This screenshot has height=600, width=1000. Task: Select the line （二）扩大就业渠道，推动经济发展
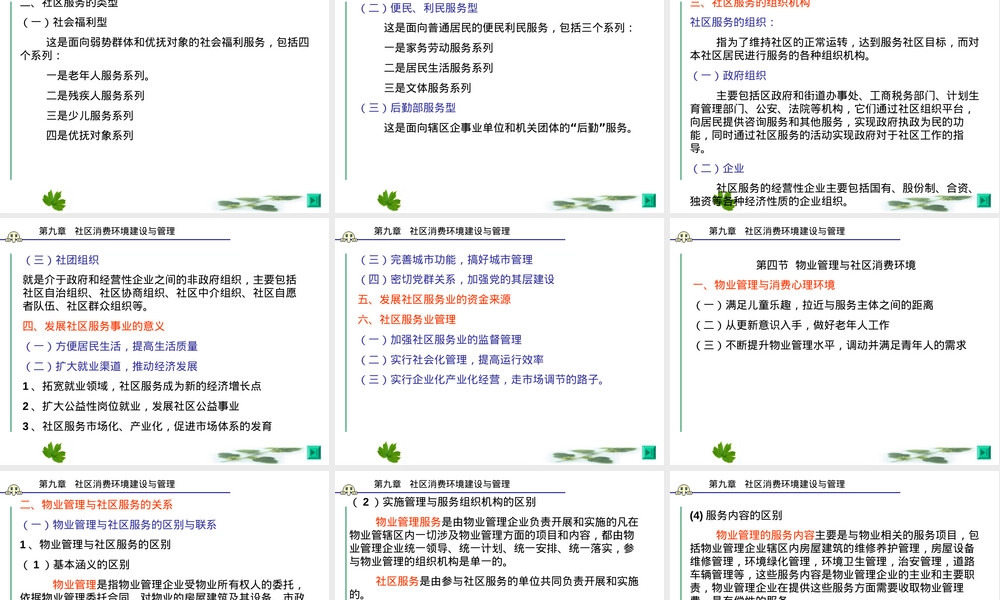pyautogui.click(x=110, y=367)
